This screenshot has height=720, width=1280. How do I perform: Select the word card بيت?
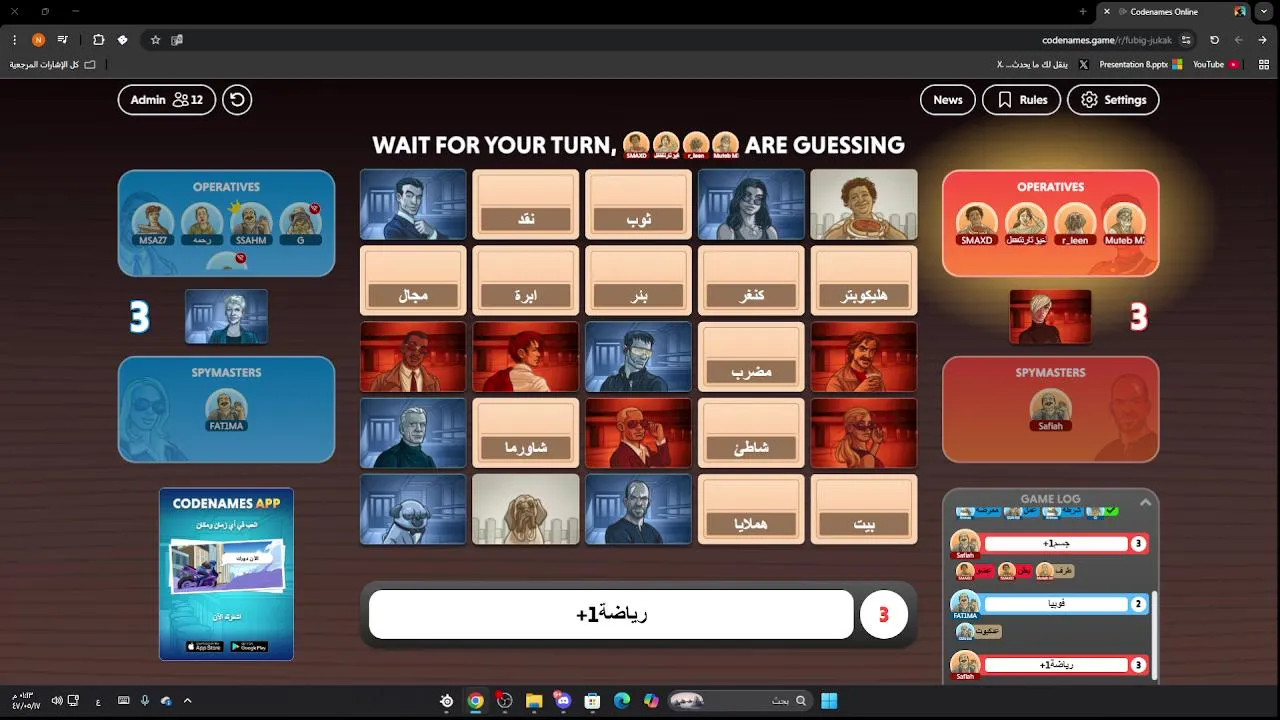point(864,509)
